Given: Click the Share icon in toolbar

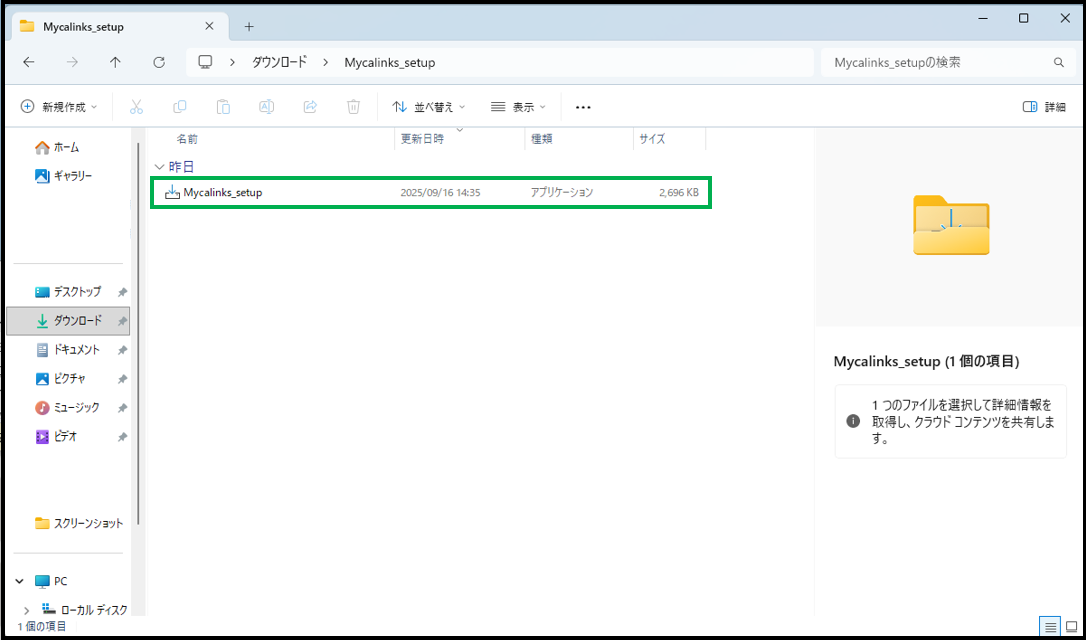Looking at the screenshot, I should (x=310, y=107).
